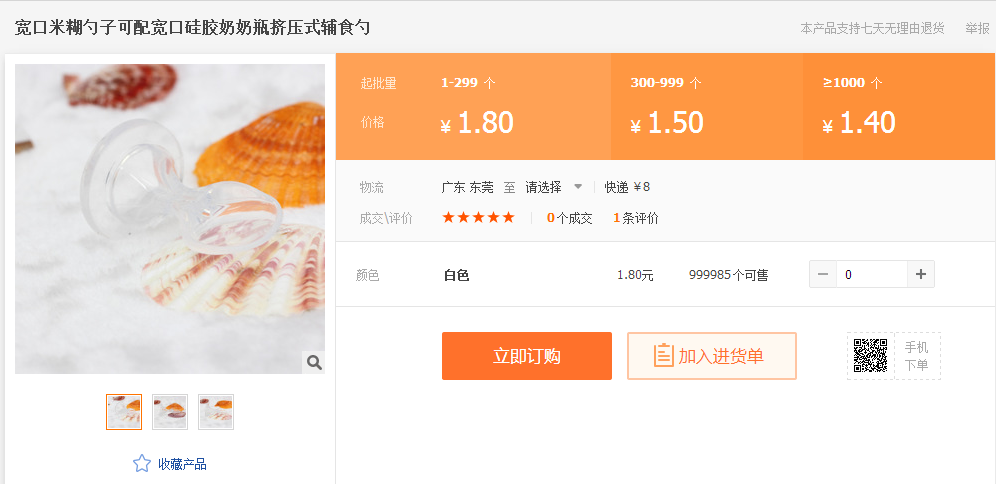The height and width of the screenshot is (484, 996).
Task: Open the 1条评价 reviews link
Action: [x=636, y=218]
